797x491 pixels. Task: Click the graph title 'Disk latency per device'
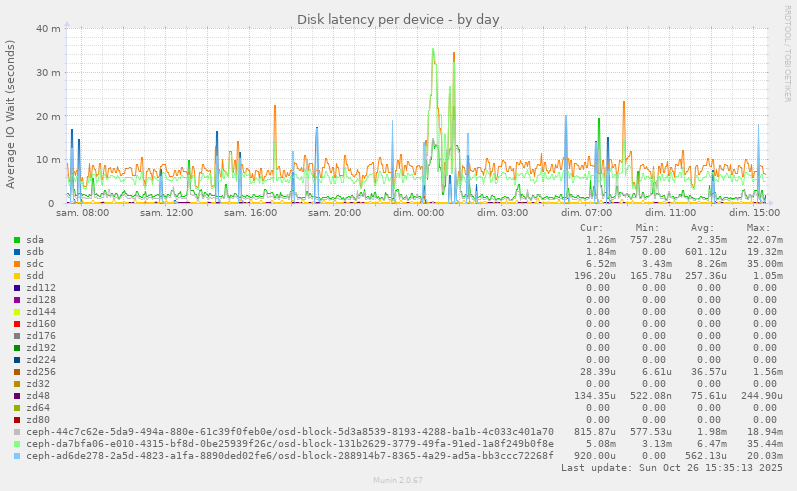click(x=398, y=20)
